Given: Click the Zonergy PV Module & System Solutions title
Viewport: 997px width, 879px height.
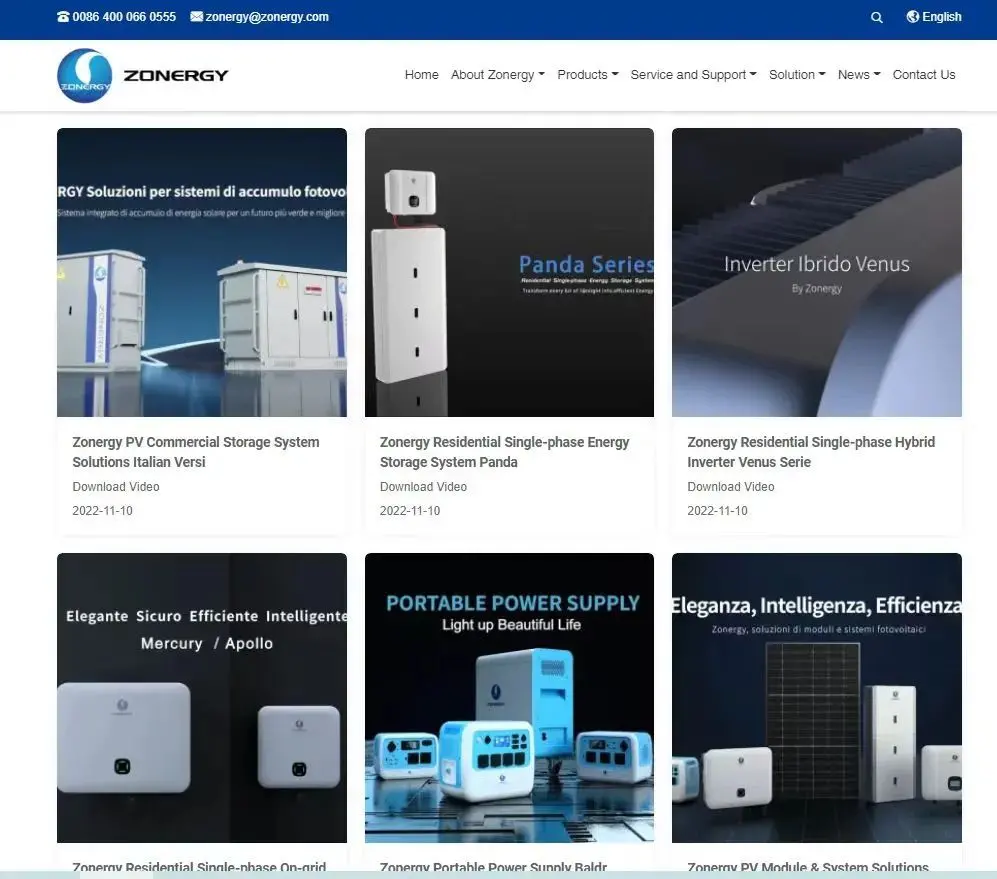Looking at the screenshot, I should pyautogui.click(x=808, y=867).
